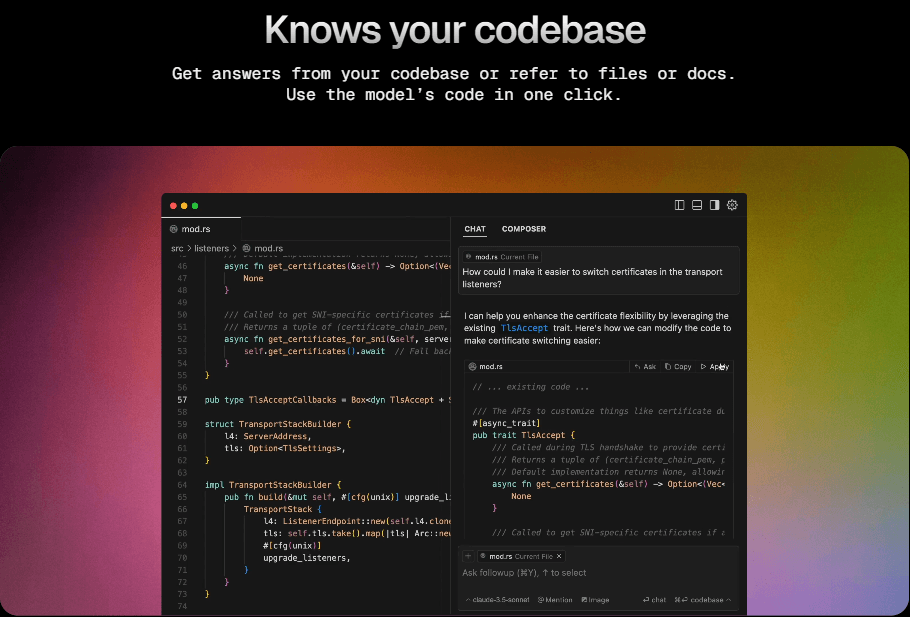Click the listeners breadcrumb folder

tap(211, 248)
